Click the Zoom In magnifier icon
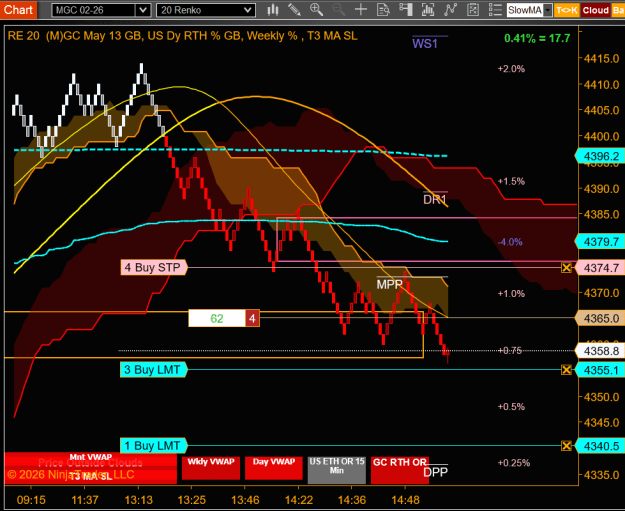The width and height of the screenshot is (625, 511). click(316, 10)
